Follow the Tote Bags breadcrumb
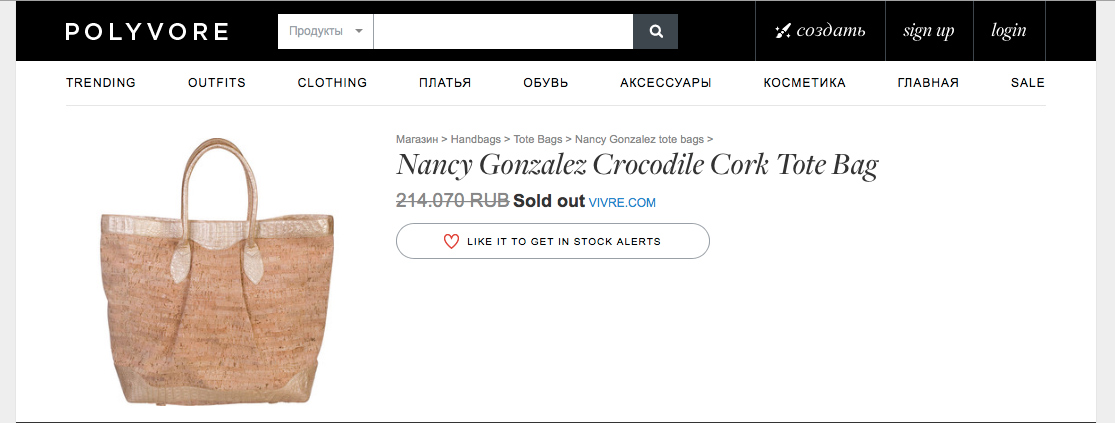The image size is (1115, 423). pyautogui.click(x=539, y=139)
